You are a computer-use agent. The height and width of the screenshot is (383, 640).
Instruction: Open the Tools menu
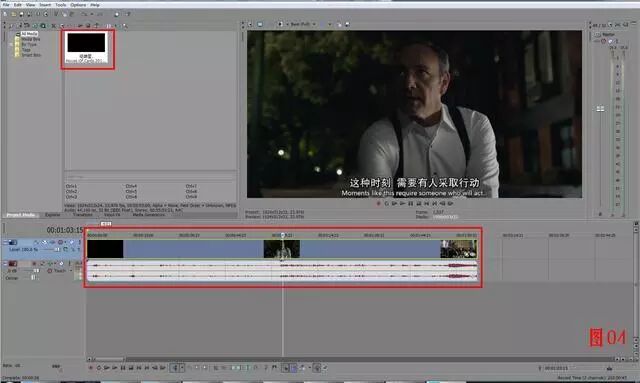(x=61, y=5)
